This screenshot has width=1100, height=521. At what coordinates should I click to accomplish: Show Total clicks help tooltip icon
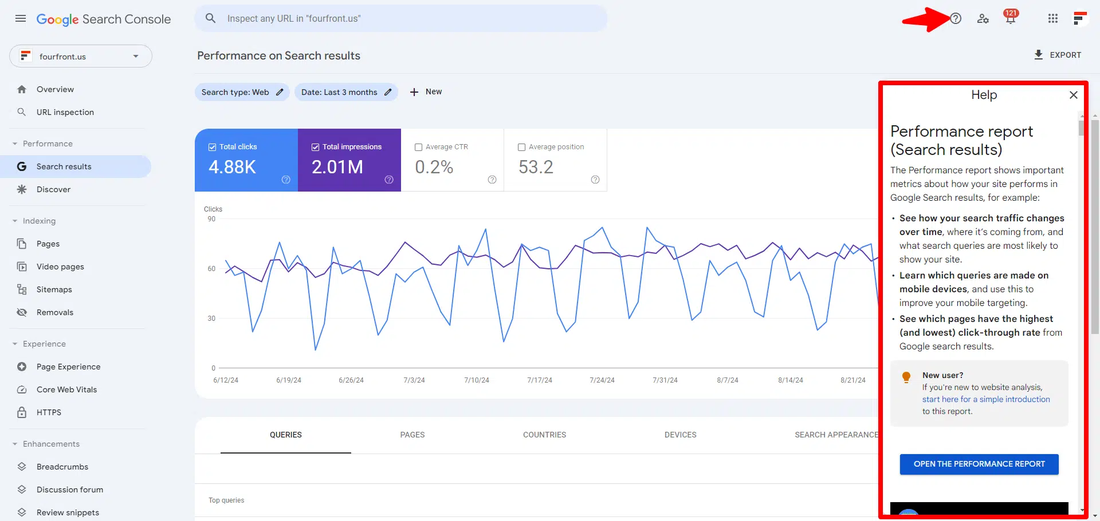point(286,180)
